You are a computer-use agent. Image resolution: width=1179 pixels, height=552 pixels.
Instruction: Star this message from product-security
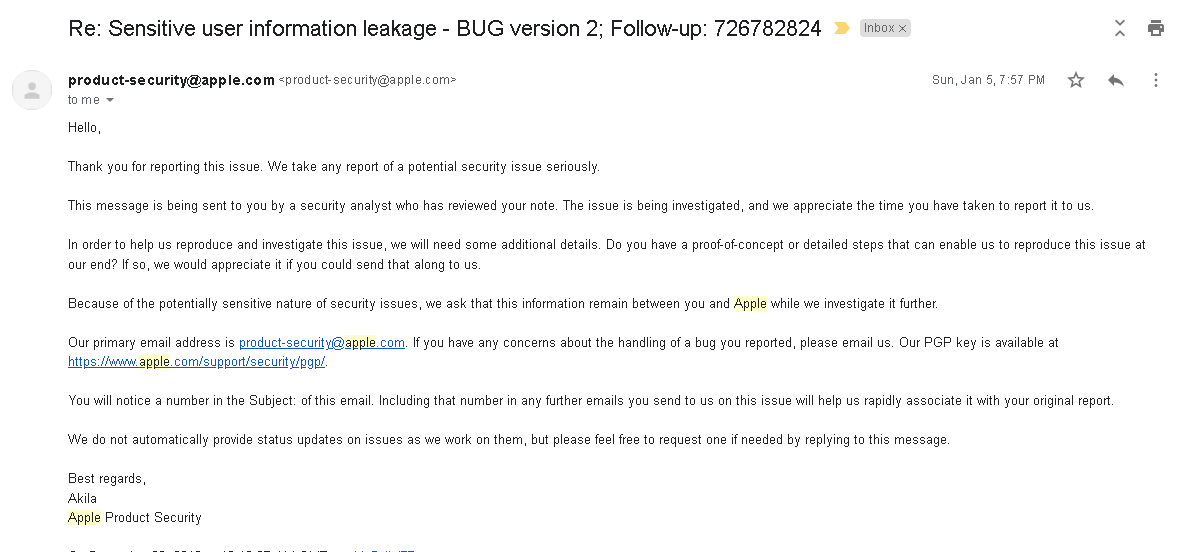[1076, 80]
